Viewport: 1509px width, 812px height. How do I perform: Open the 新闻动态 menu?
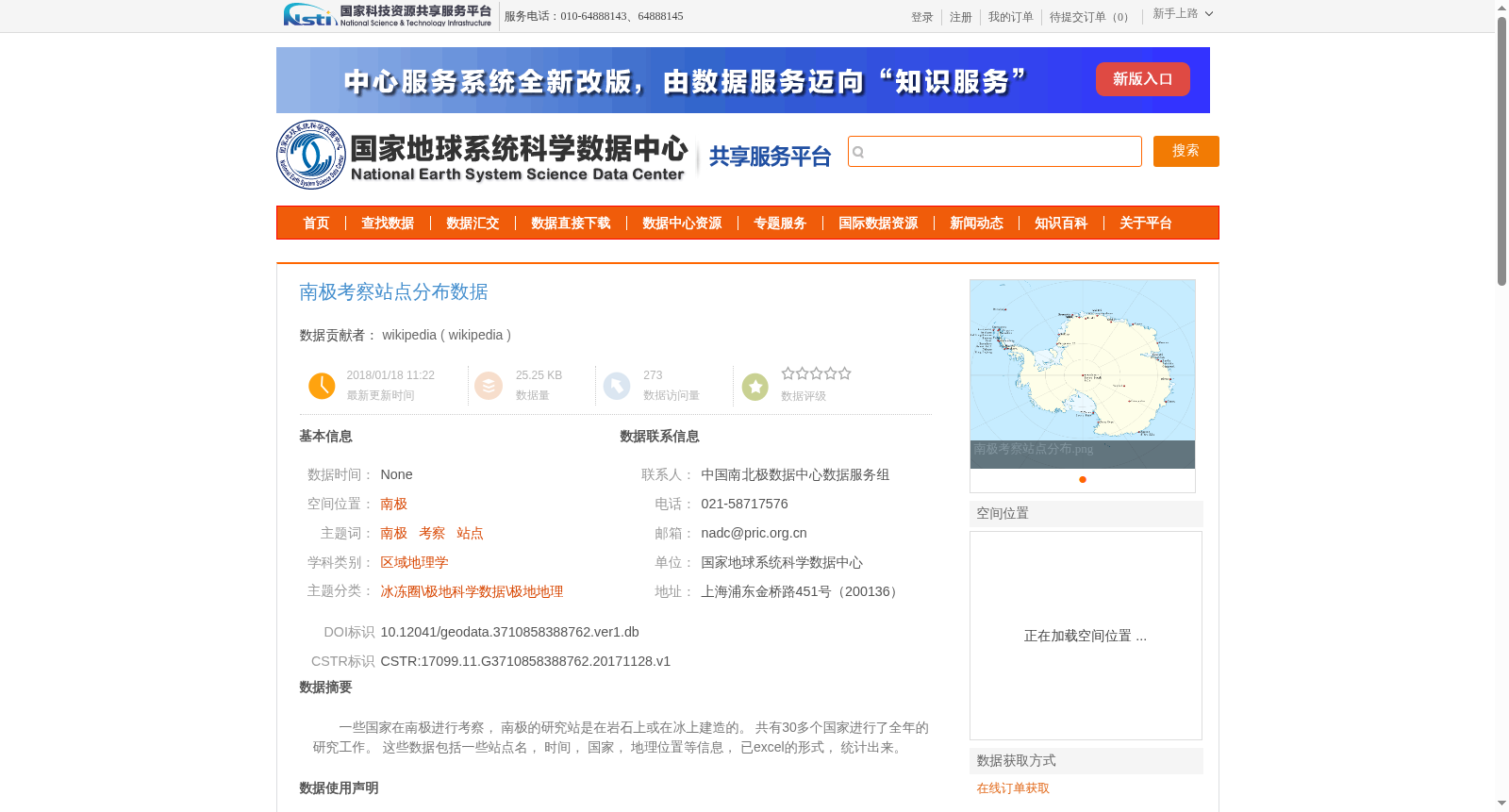pos(976,224)
